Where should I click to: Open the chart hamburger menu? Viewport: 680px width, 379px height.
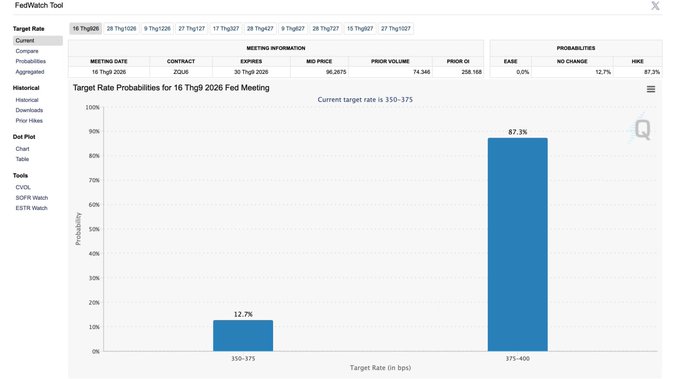(x=651, y=89)
